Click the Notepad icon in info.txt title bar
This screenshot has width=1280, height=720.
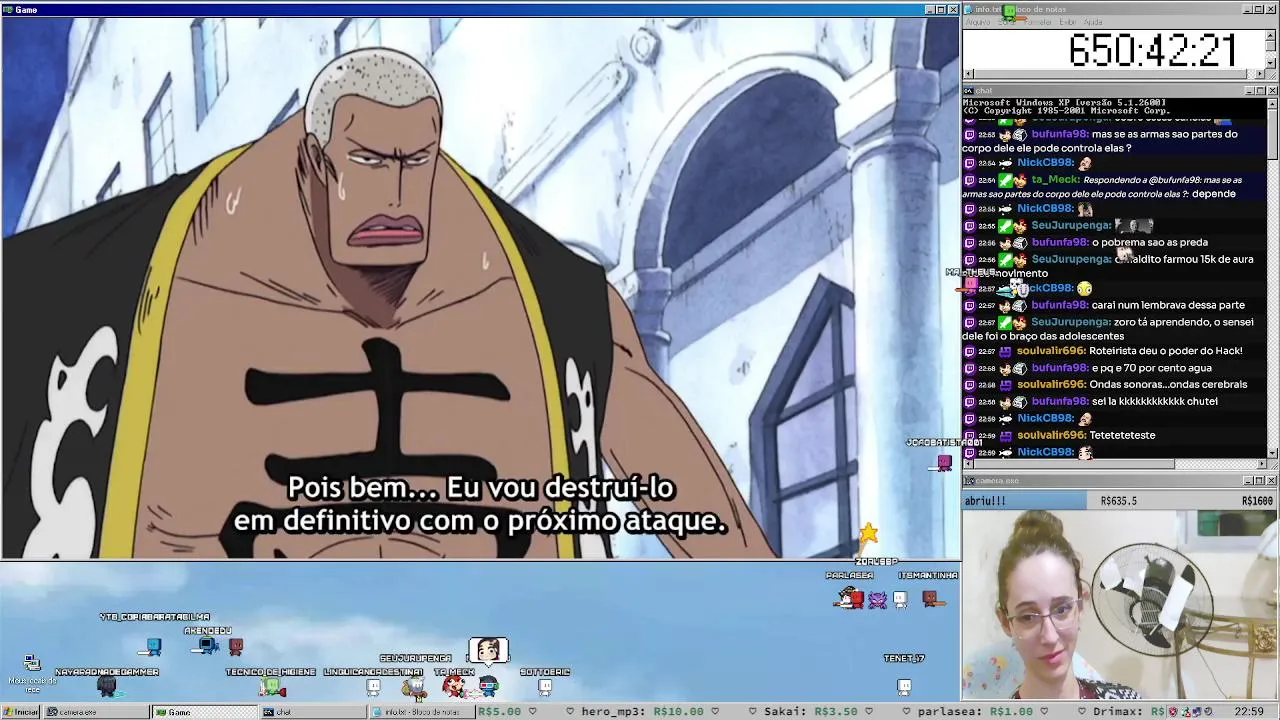pos(969,9)
